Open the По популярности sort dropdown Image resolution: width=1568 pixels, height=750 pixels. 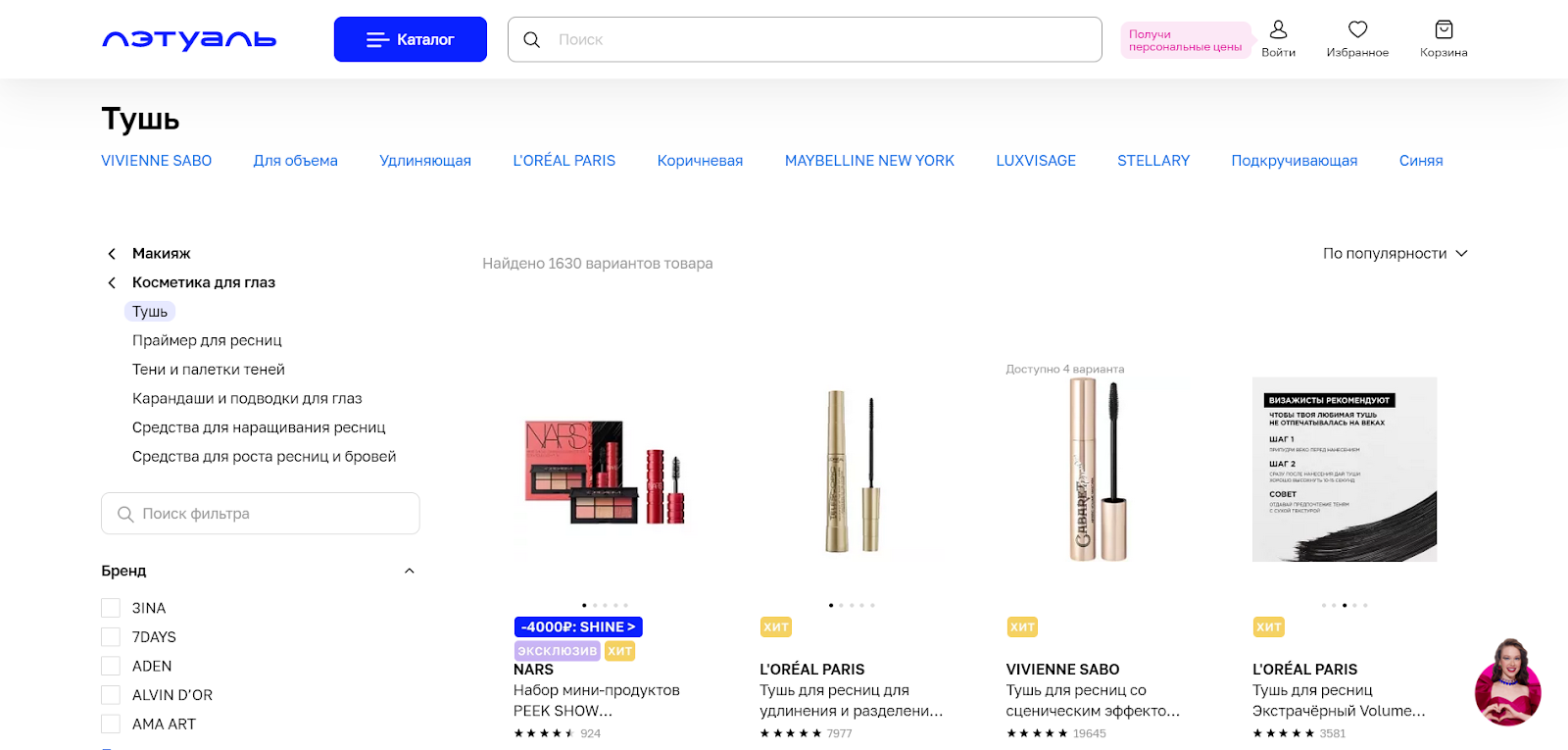pyautogui.click(x=1395, y=254)
